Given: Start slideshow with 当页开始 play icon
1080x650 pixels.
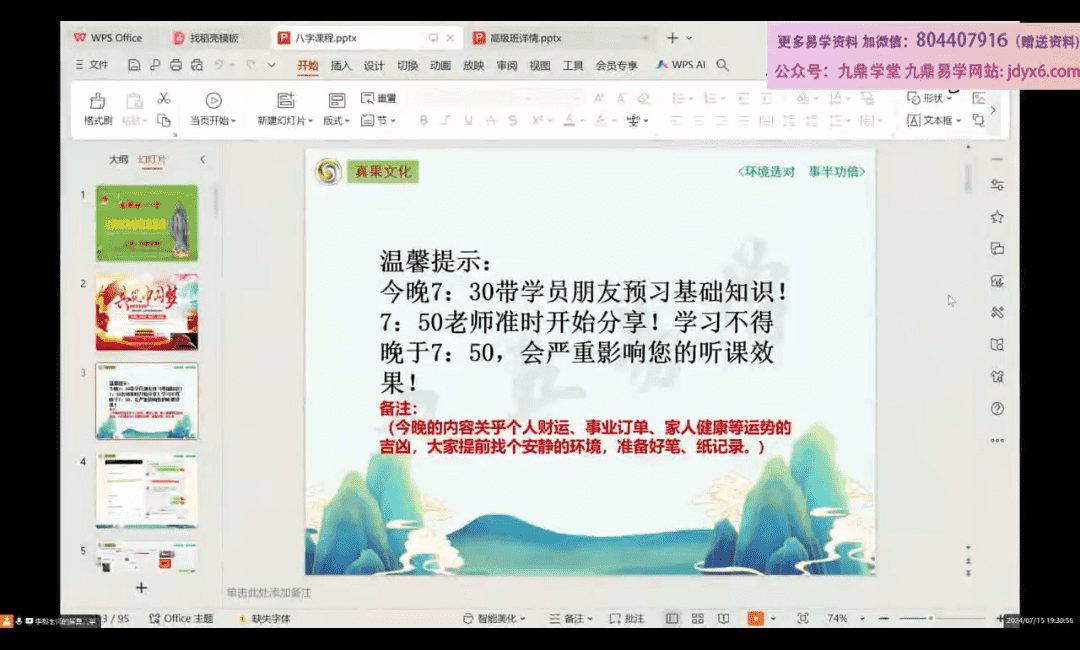Looking at the screenshot, I should click(213, 100).
